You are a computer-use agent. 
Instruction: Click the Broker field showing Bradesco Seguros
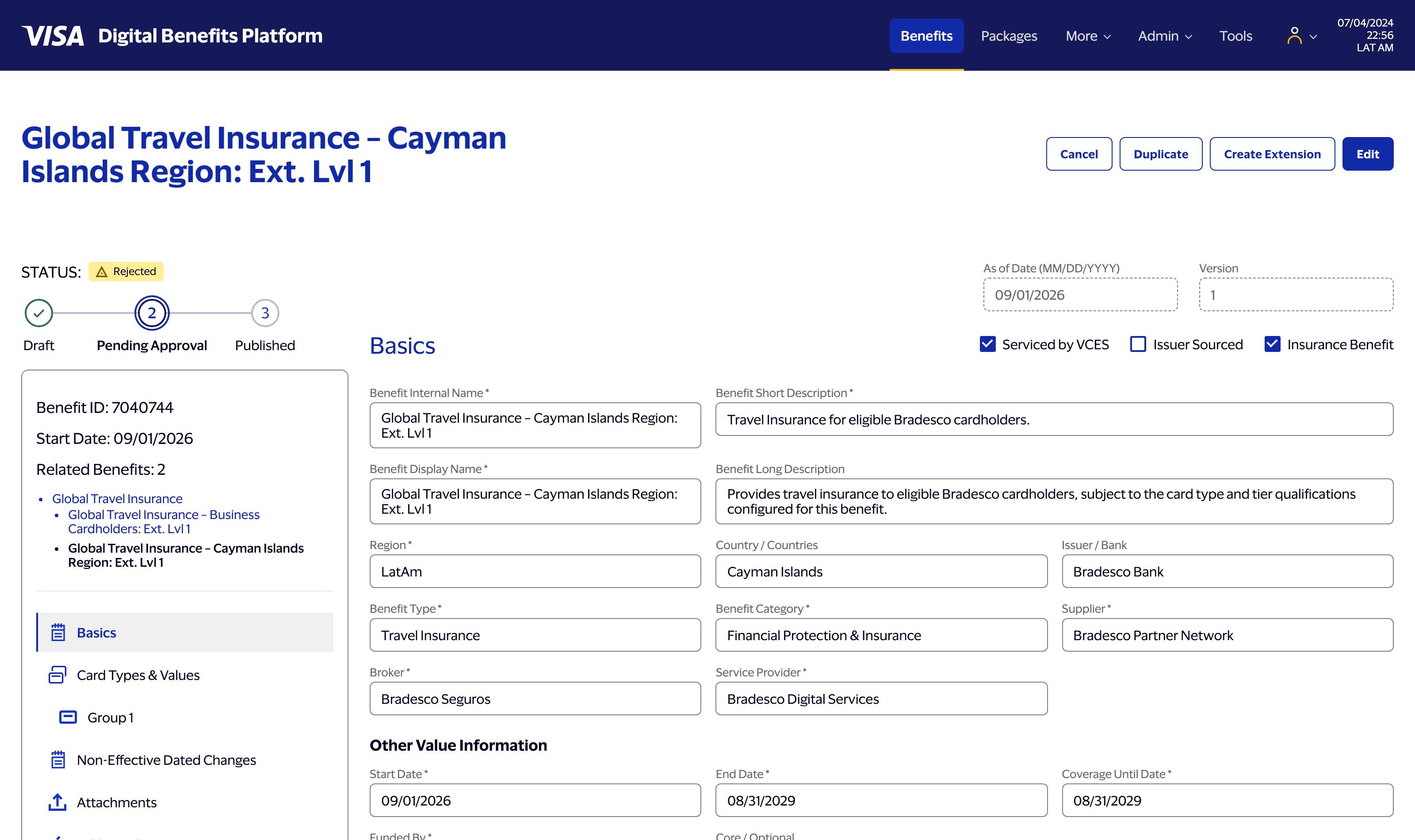tap(535, 699)
